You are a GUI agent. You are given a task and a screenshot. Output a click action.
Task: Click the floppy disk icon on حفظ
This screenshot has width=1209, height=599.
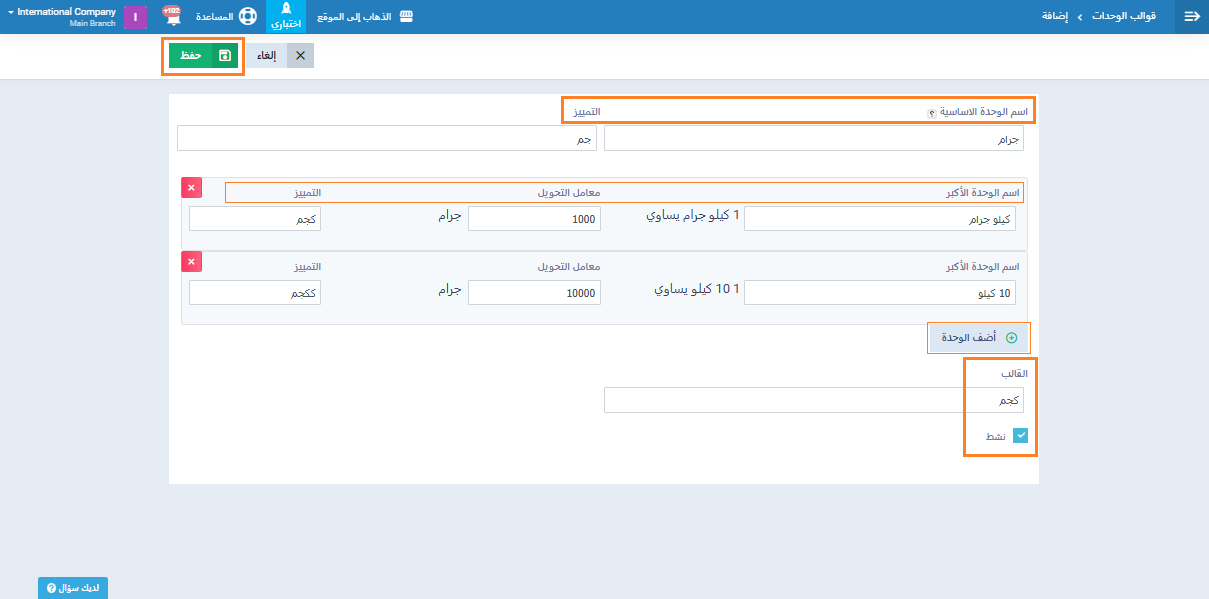tap(225, 56)
